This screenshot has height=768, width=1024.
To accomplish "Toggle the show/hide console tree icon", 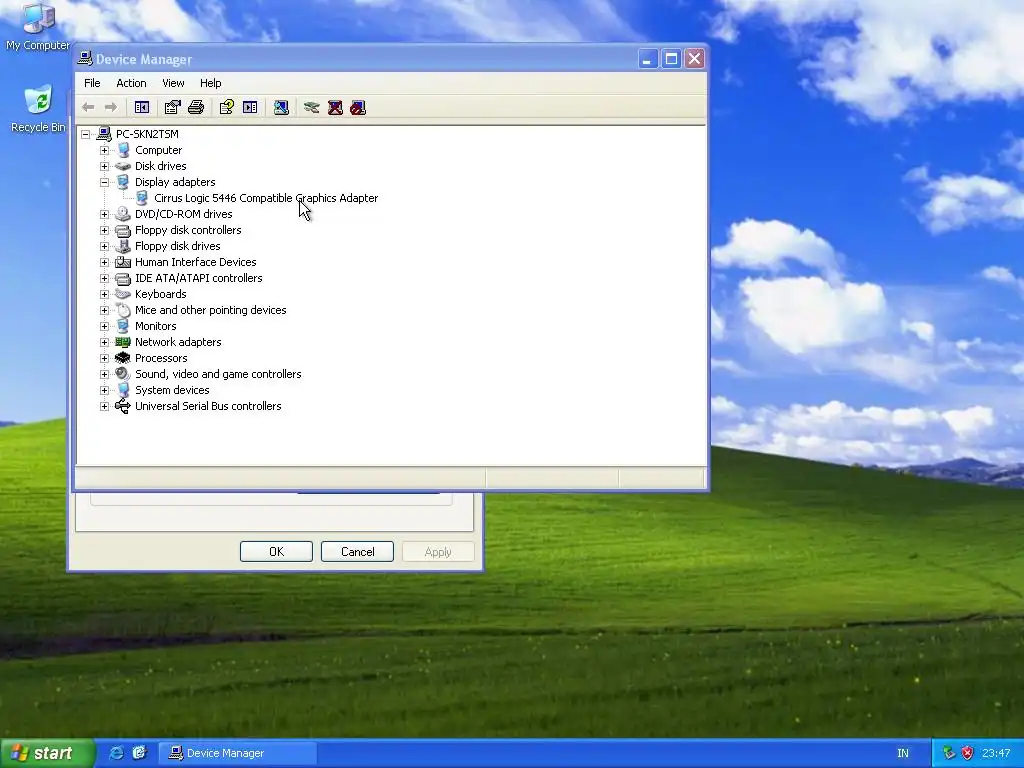I will click(142, 107).
